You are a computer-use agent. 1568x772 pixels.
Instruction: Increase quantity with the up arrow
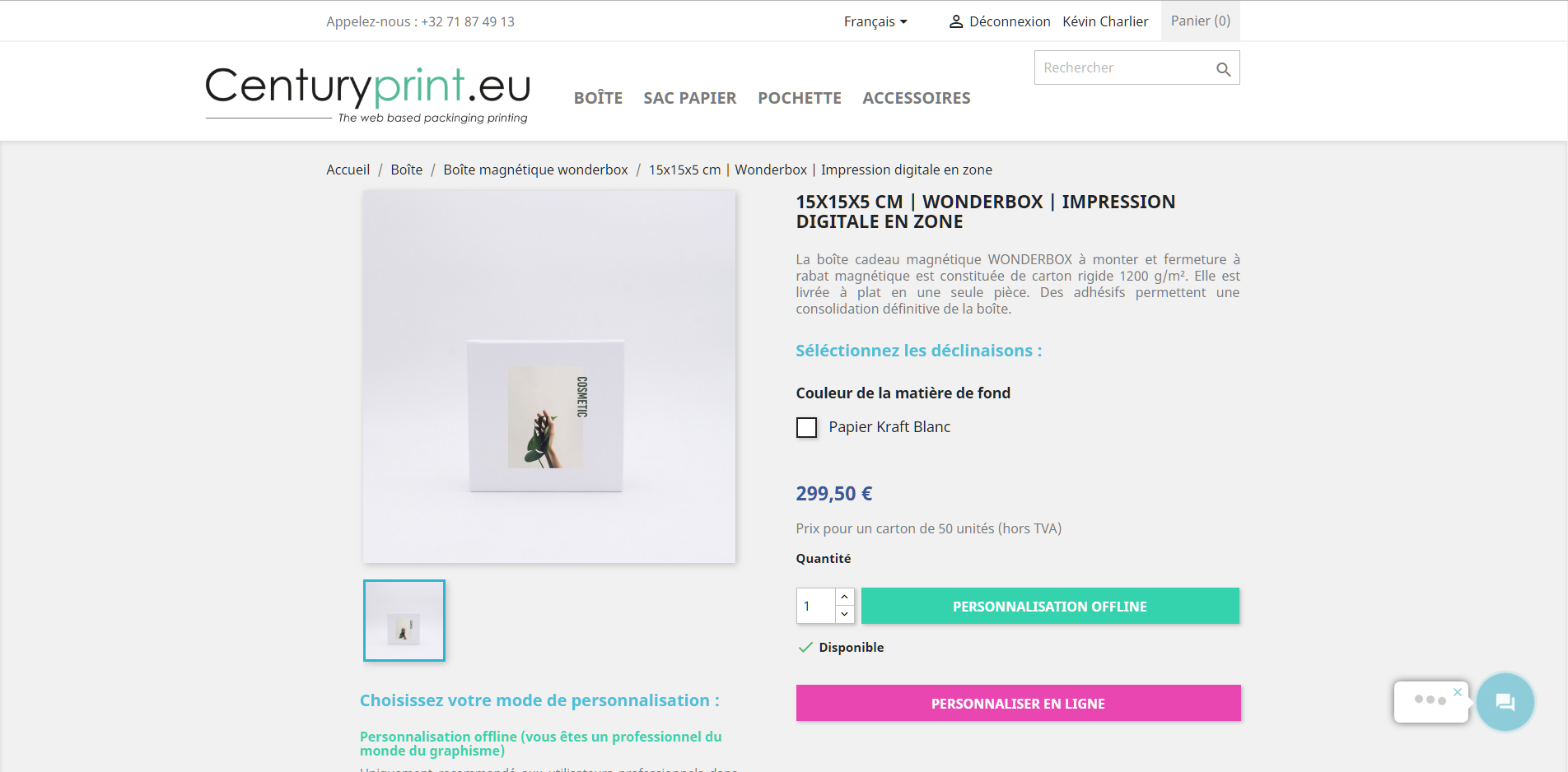coord(845,597)
